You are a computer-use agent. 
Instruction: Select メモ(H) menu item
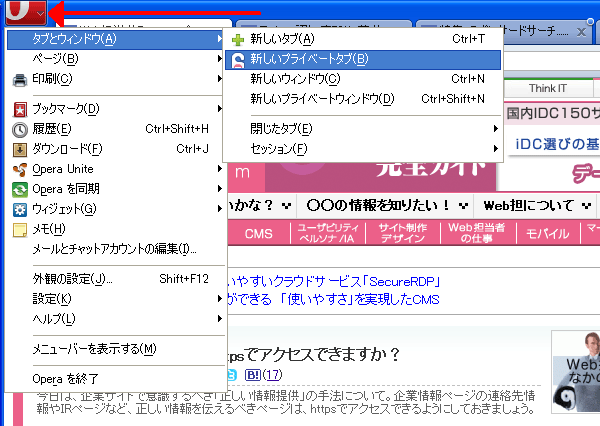click(115, 229)
